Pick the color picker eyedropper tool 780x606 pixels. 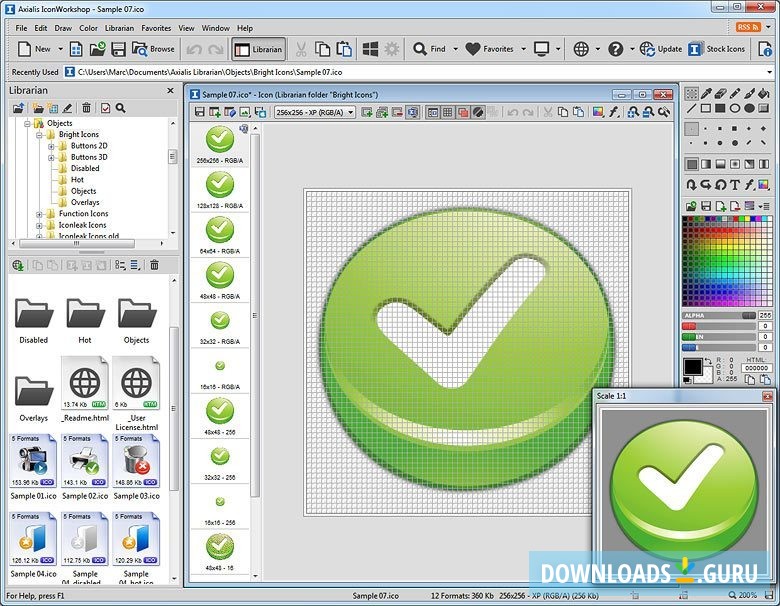pyautogui.click(x=706, y=94)
